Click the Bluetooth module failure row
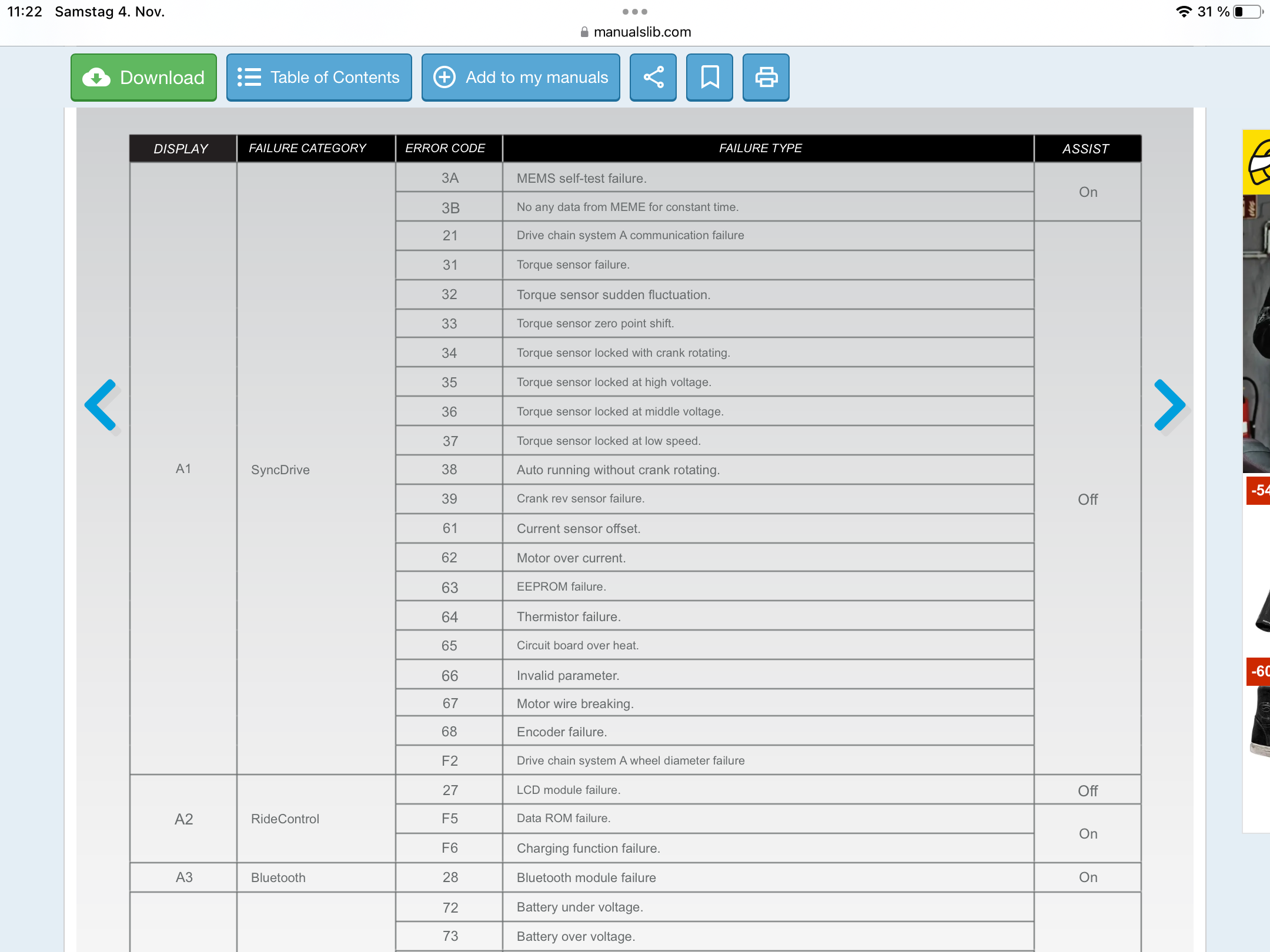Viewport: 1270px width, 952px height. point(586,878)
